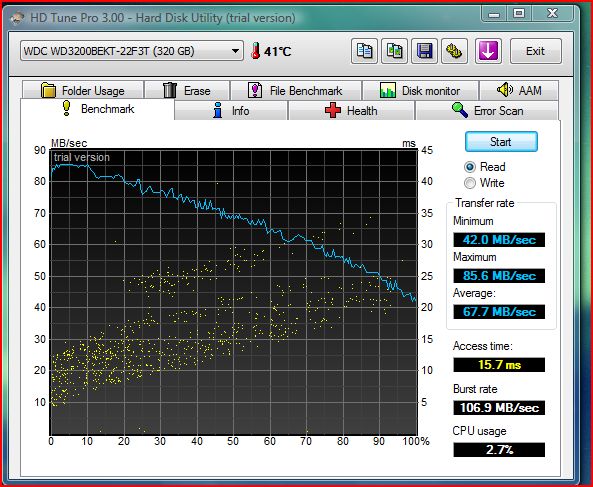Open the Error Scan tab
This screenshot has width=593, height=487.
487,110
